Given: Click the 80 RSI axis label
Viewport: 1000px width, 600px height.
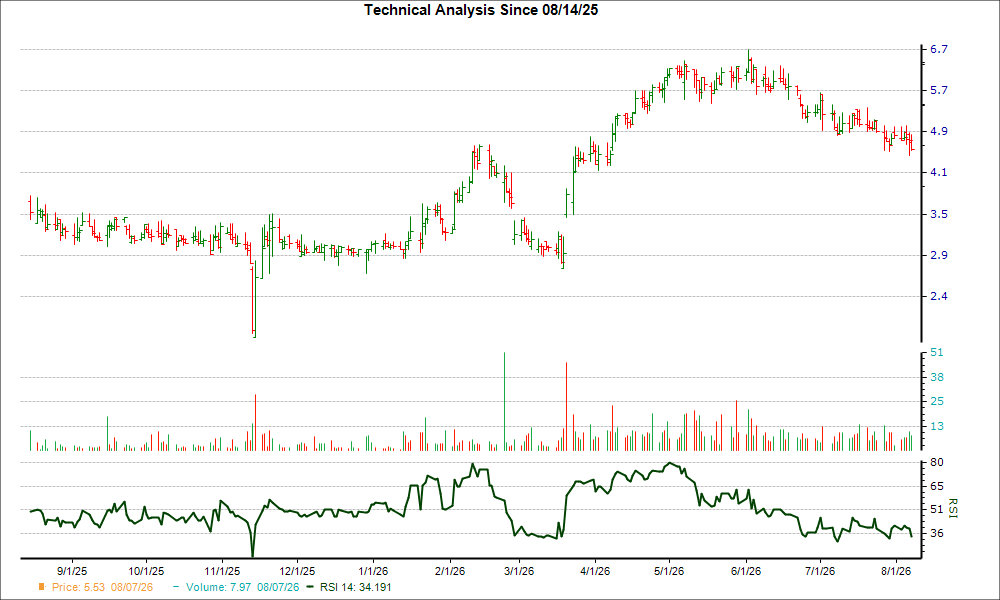Looking at the screenshot, I should [x=937, y=462].
